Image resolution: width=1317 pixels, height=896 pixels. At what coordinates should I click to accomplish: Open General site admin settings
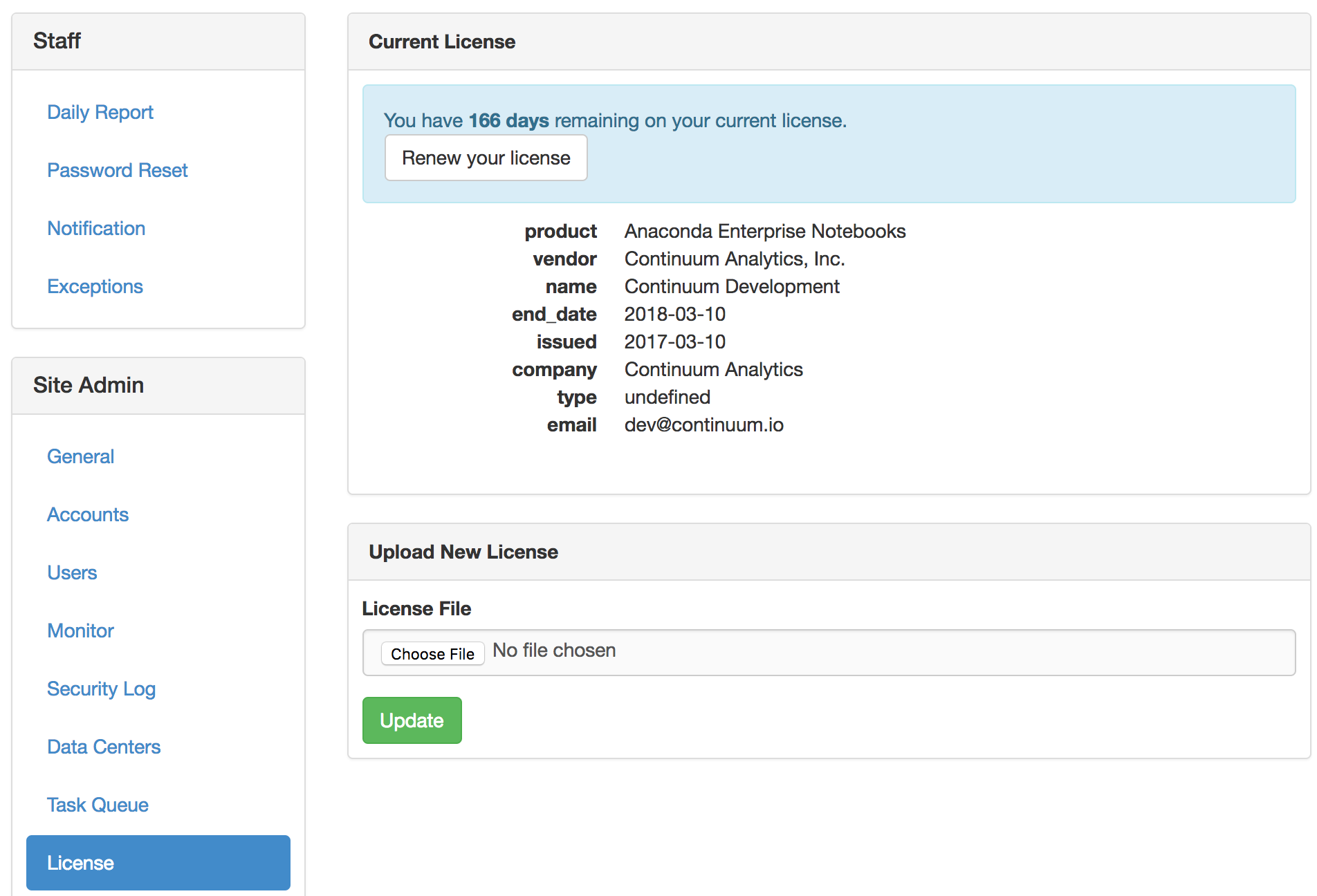point(80,456)
